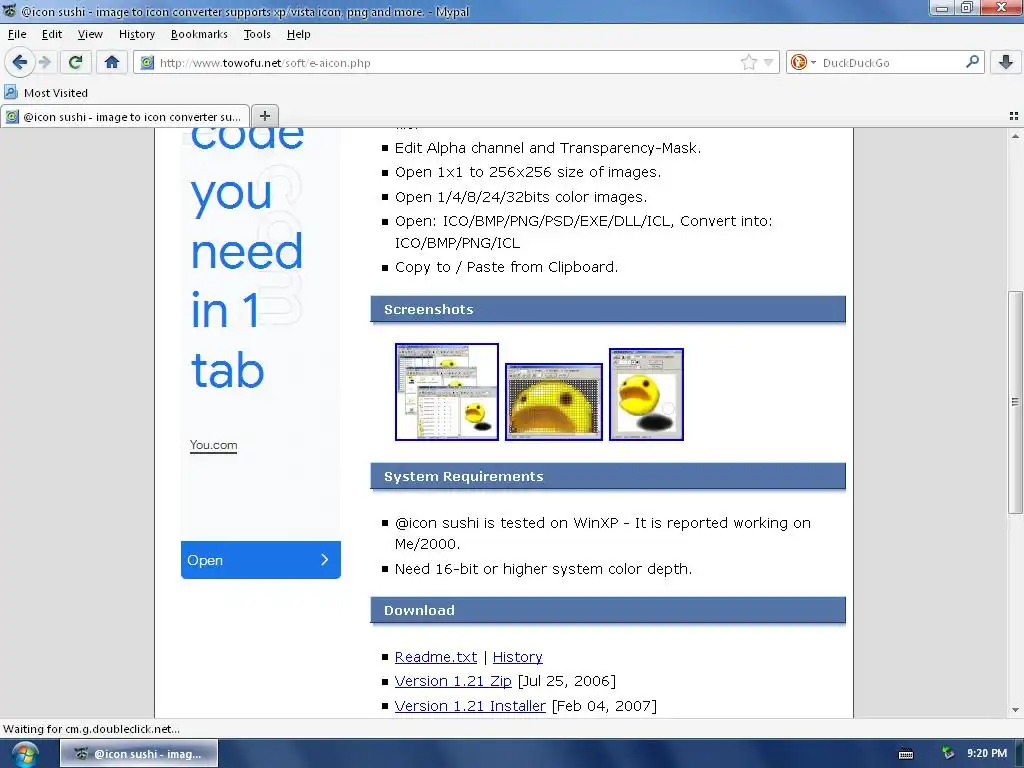
Task: Click the browser Back arrow button
Action: pyautogui.click(x=20, y=63)
